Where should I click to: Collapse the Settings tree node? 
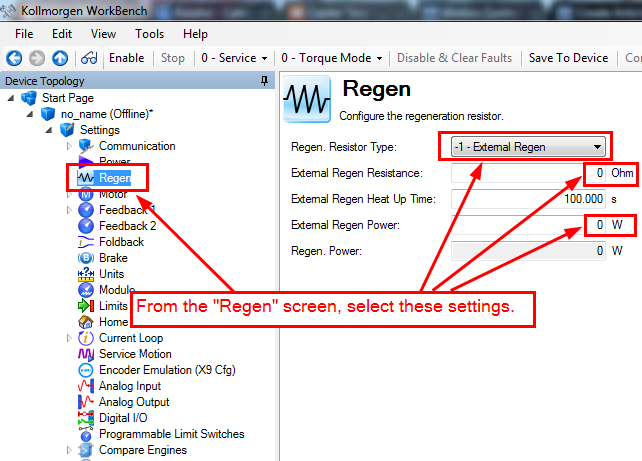click(49, 130)
